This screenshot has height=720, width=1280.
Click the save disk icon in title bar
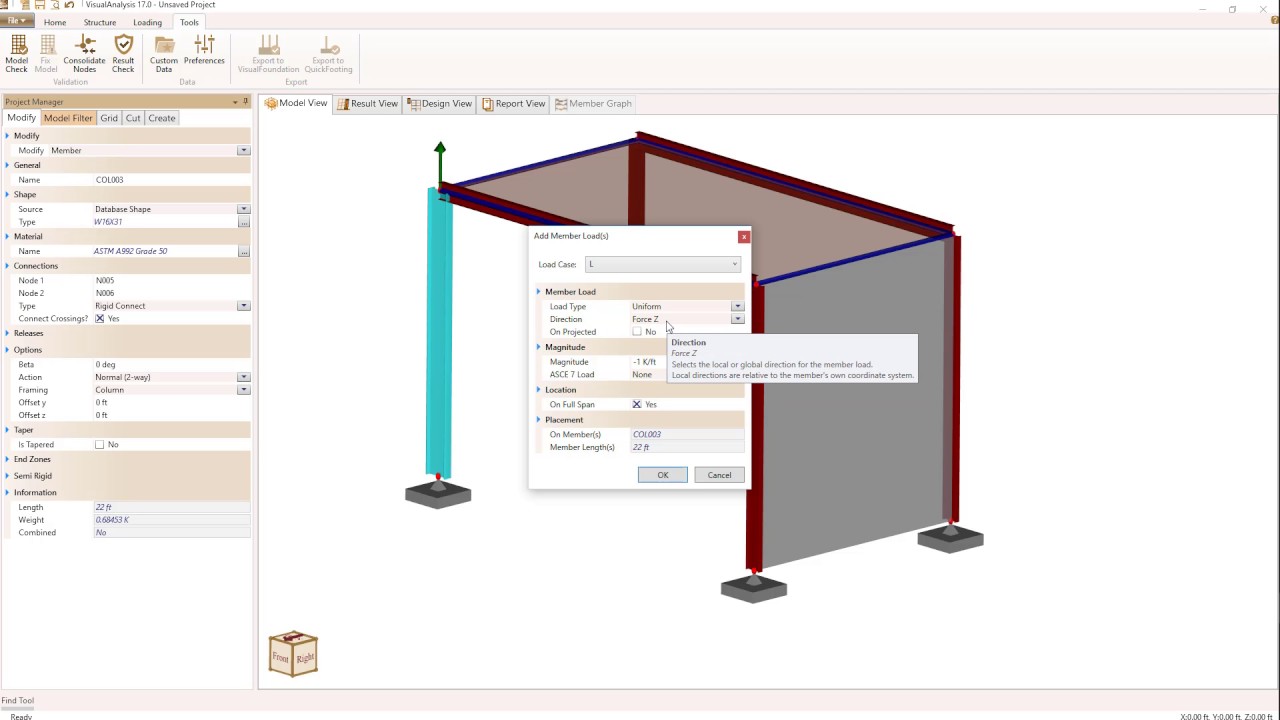[x=39, y=5]
